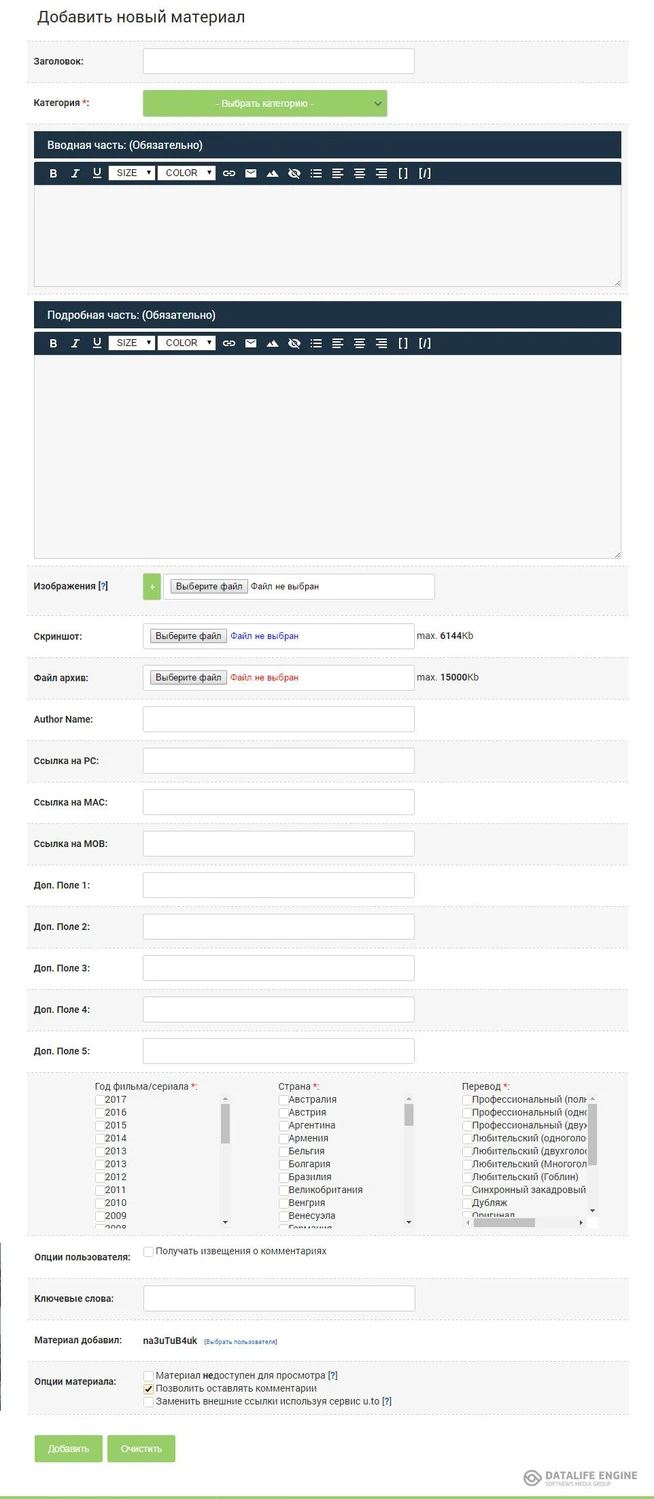654x1499 pixels.
Task: Insert image via Подробная часть toolbar
Action: pos(272,343)
